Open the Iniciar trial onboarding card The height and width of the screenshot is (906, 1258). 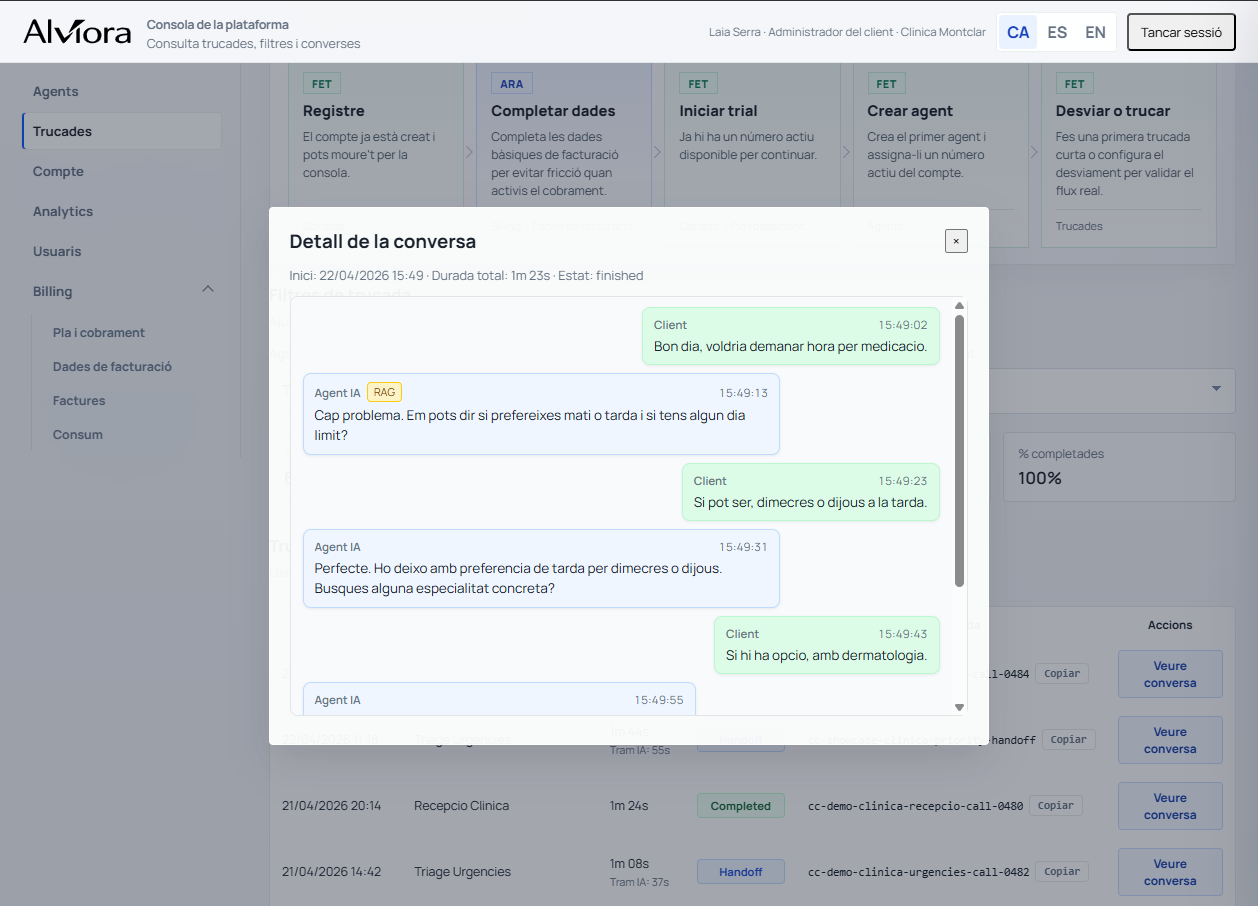(751, 155)
